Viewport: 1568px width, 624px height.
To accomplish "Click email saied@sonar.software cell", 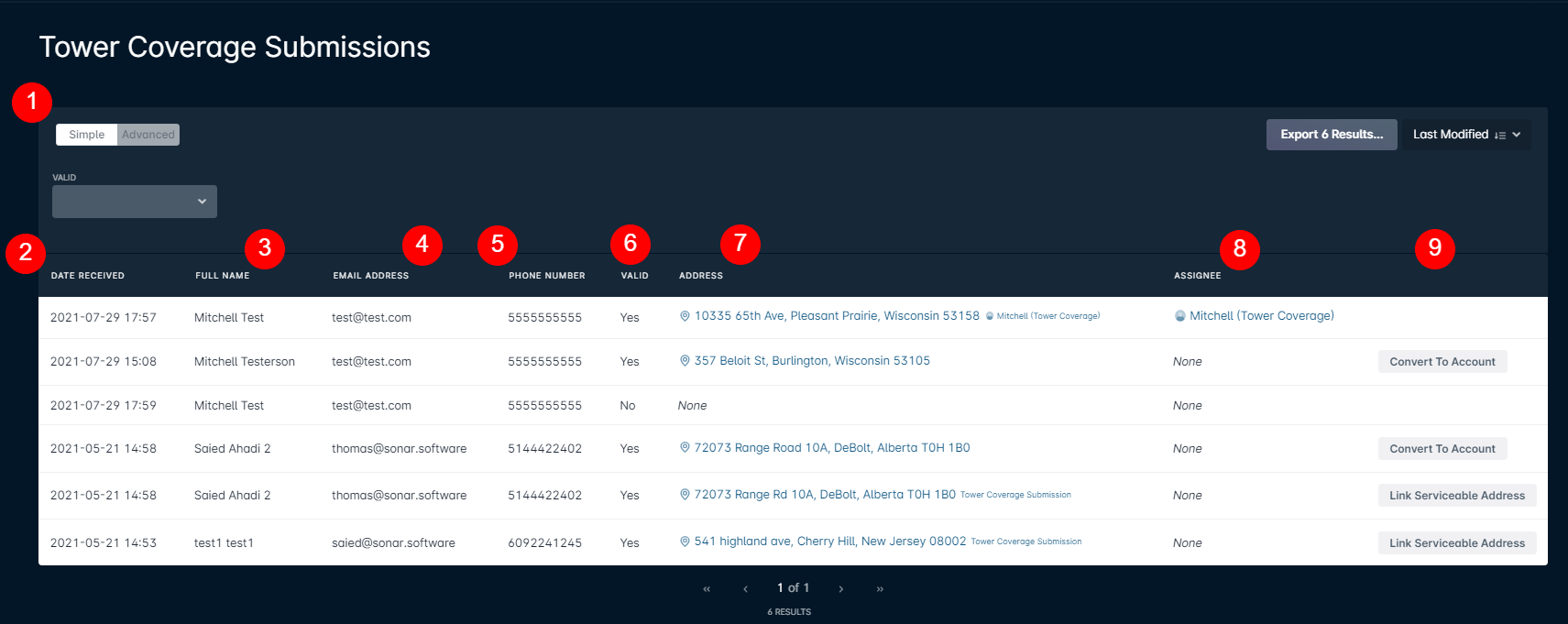I will pos(394,543).
